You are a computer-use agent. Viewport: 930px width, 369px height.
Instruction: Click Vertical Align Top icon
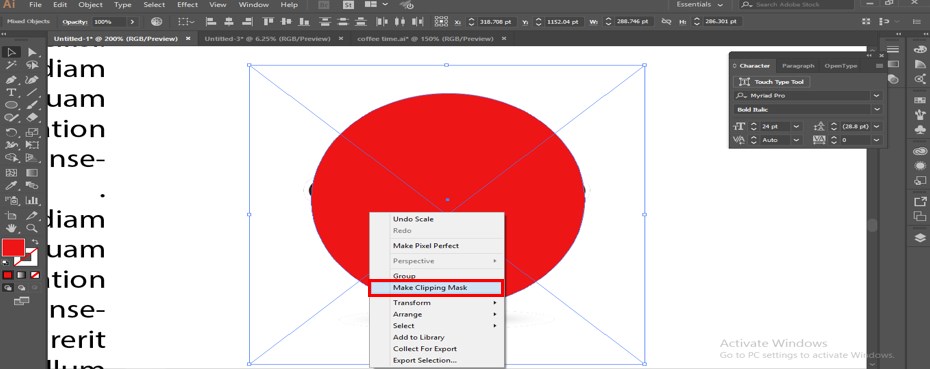[x=268, y=21]
